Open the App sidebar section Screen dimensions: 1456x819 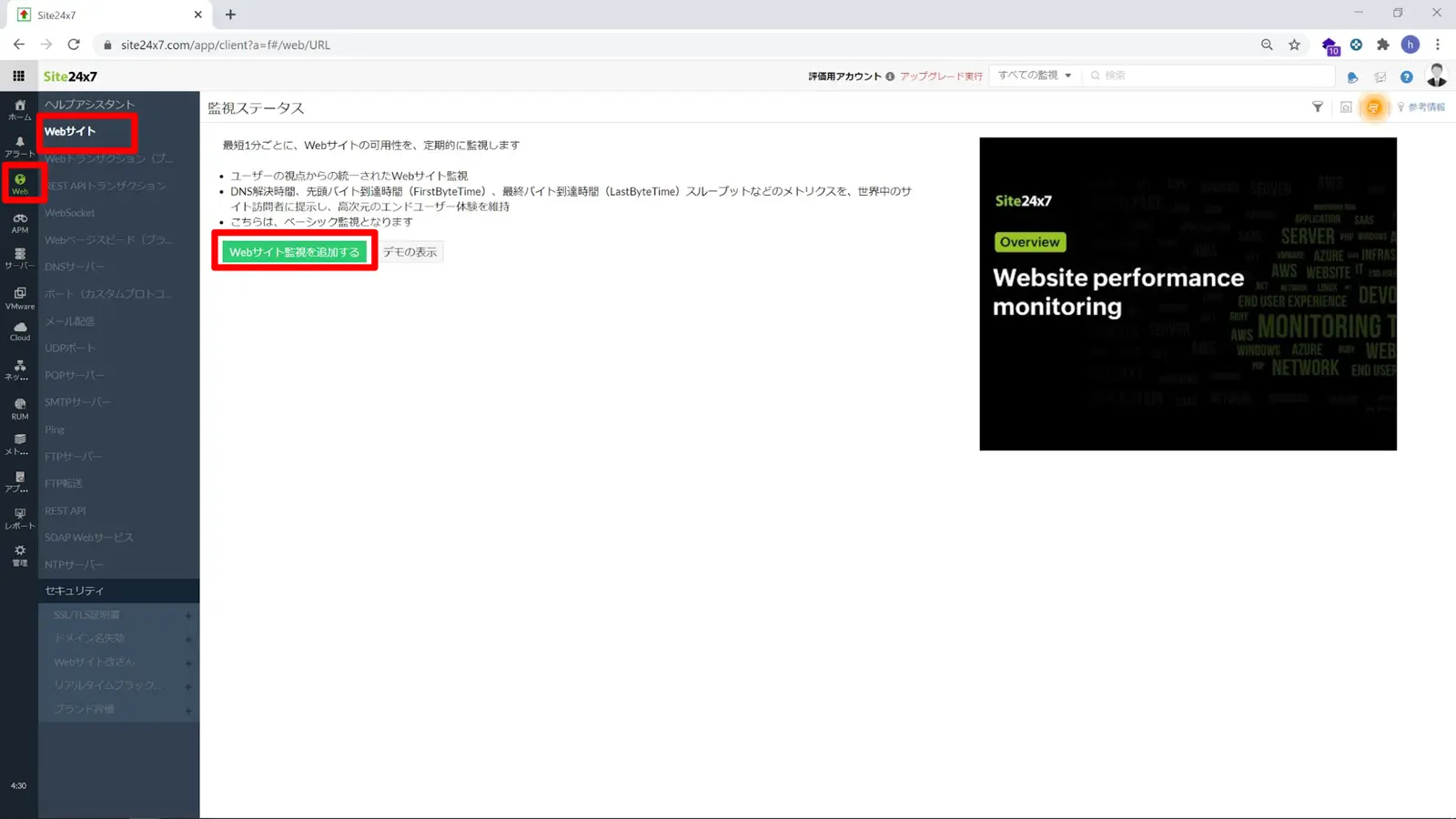tap(19, 482)
